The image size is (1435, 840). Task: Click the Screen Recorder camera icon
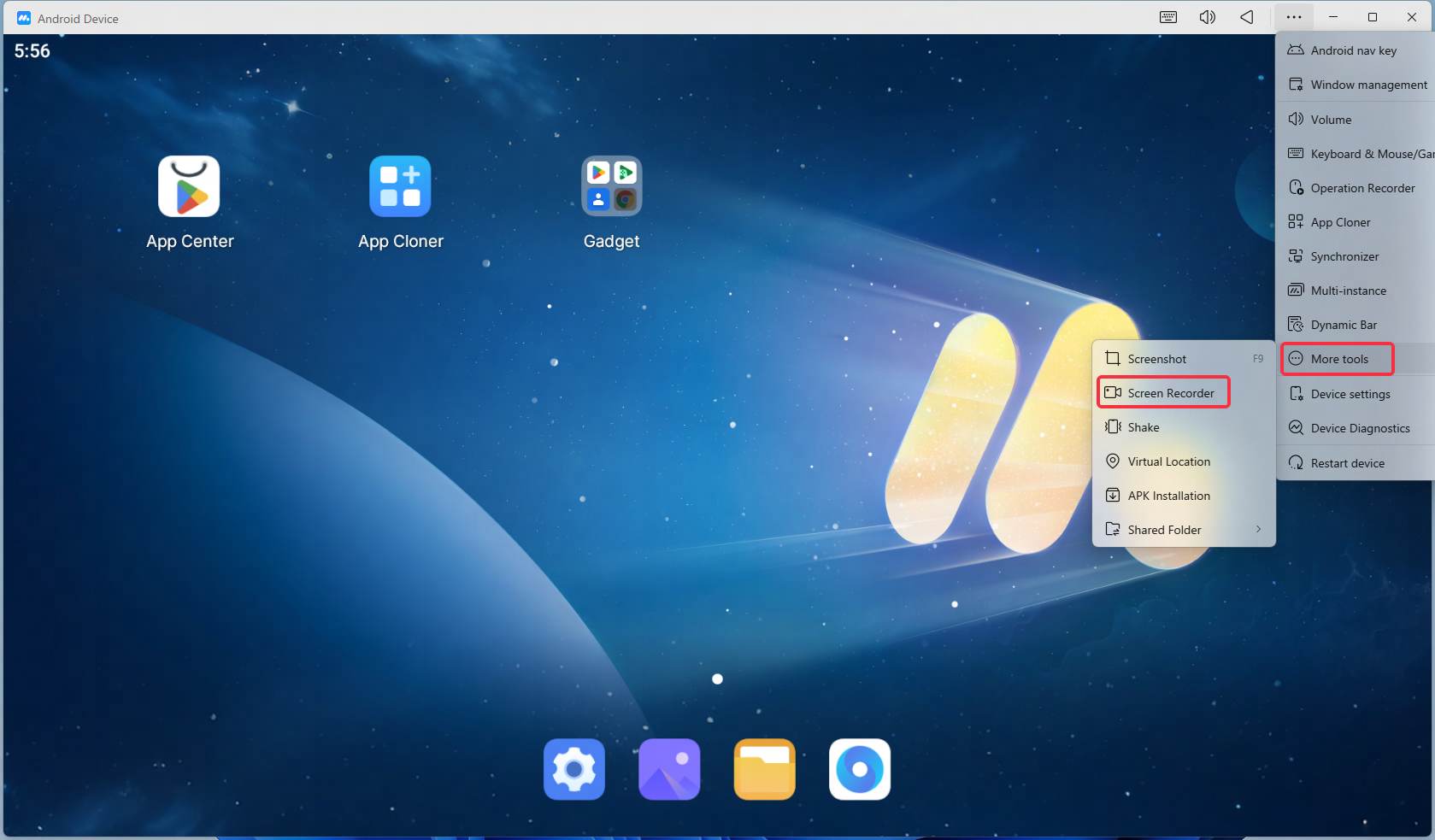point(1113,392)
